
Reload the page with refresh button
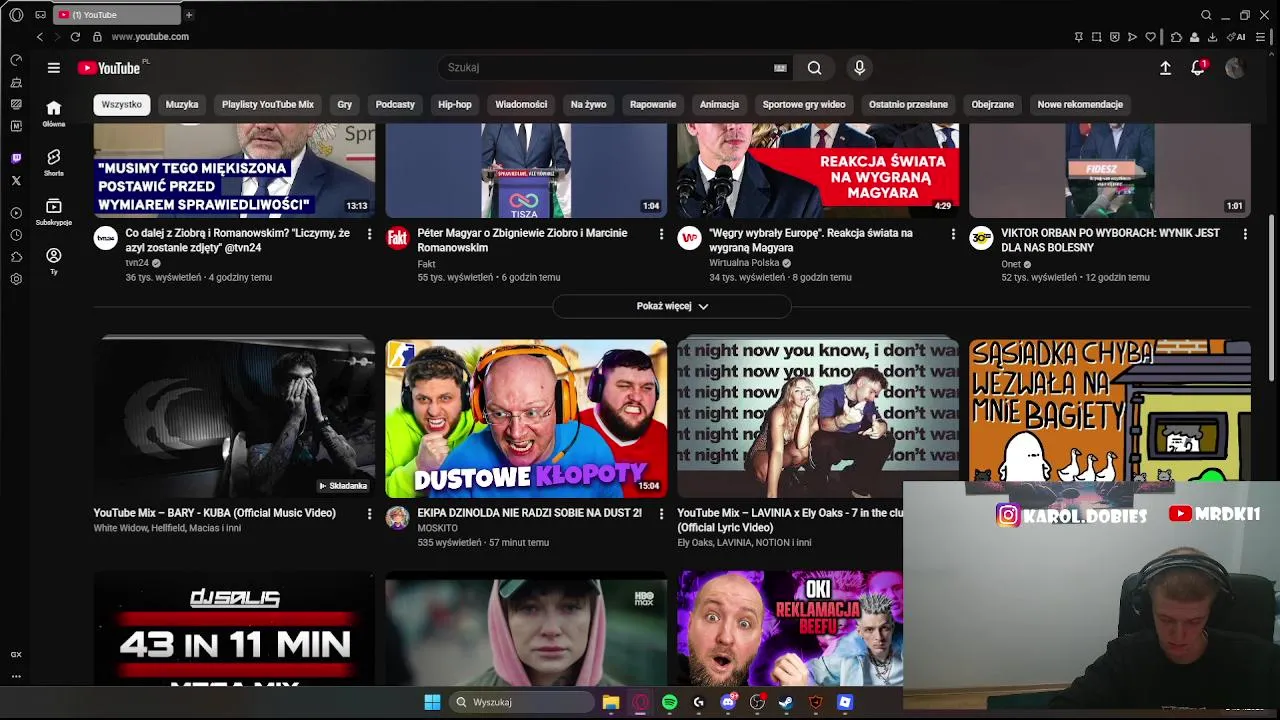75,37
